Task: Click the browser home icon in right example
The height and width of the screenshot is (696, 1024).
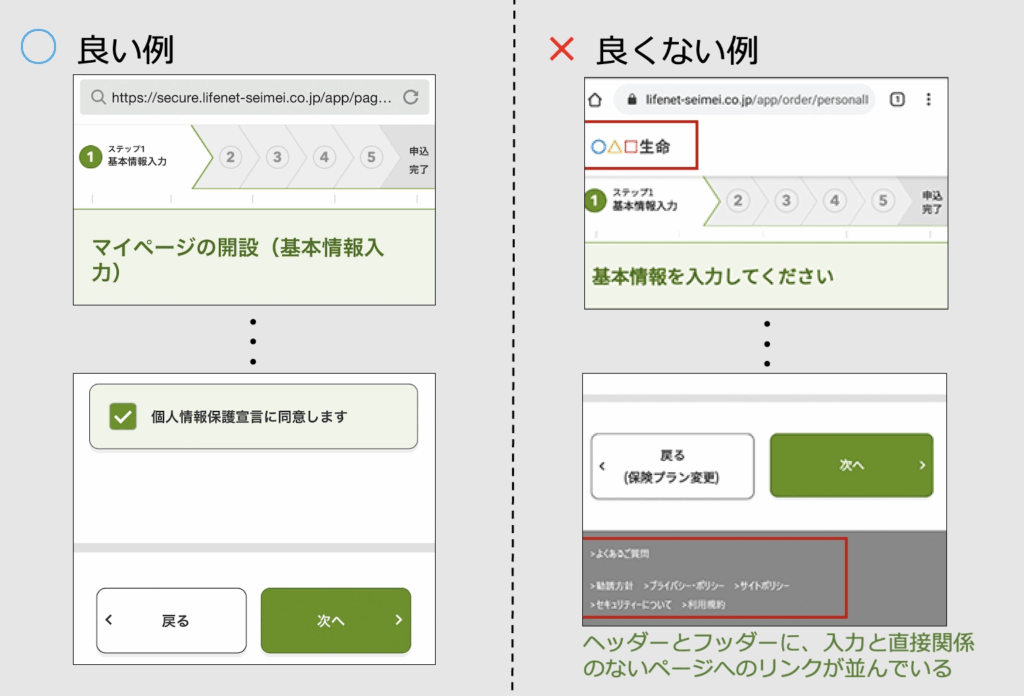Action: click(595, 99)
